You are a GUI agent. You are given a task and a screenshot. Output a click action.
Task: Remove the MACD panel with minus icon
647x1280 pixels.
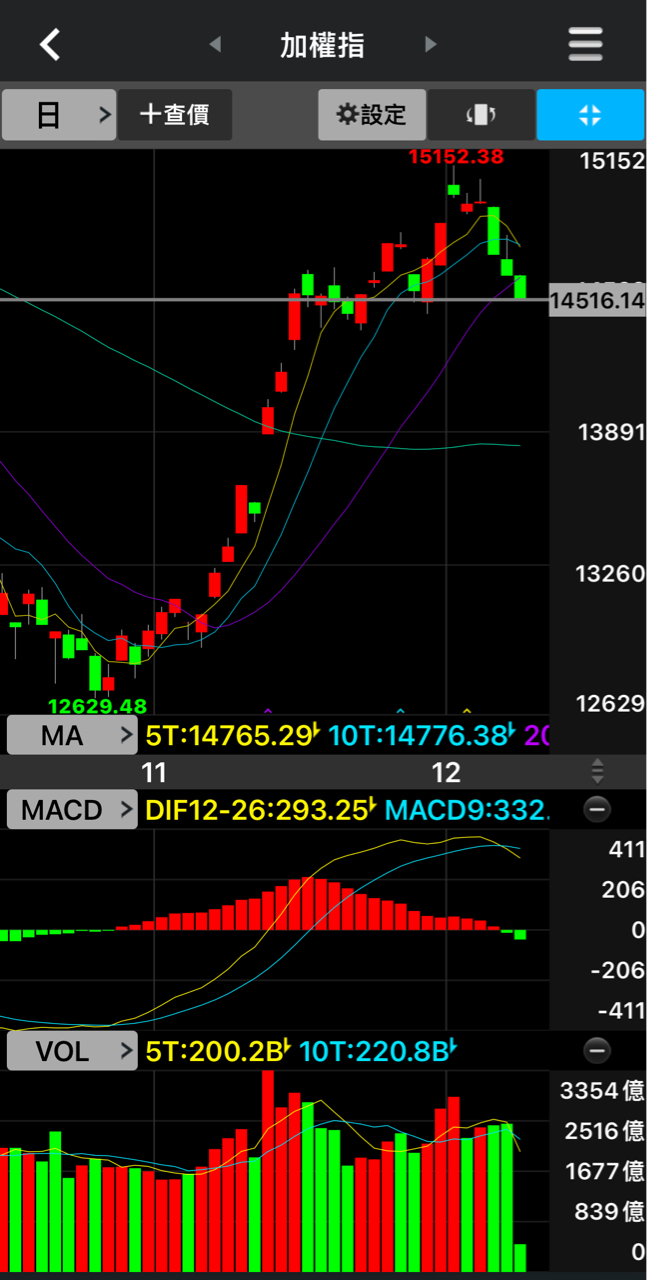[597, 809]
